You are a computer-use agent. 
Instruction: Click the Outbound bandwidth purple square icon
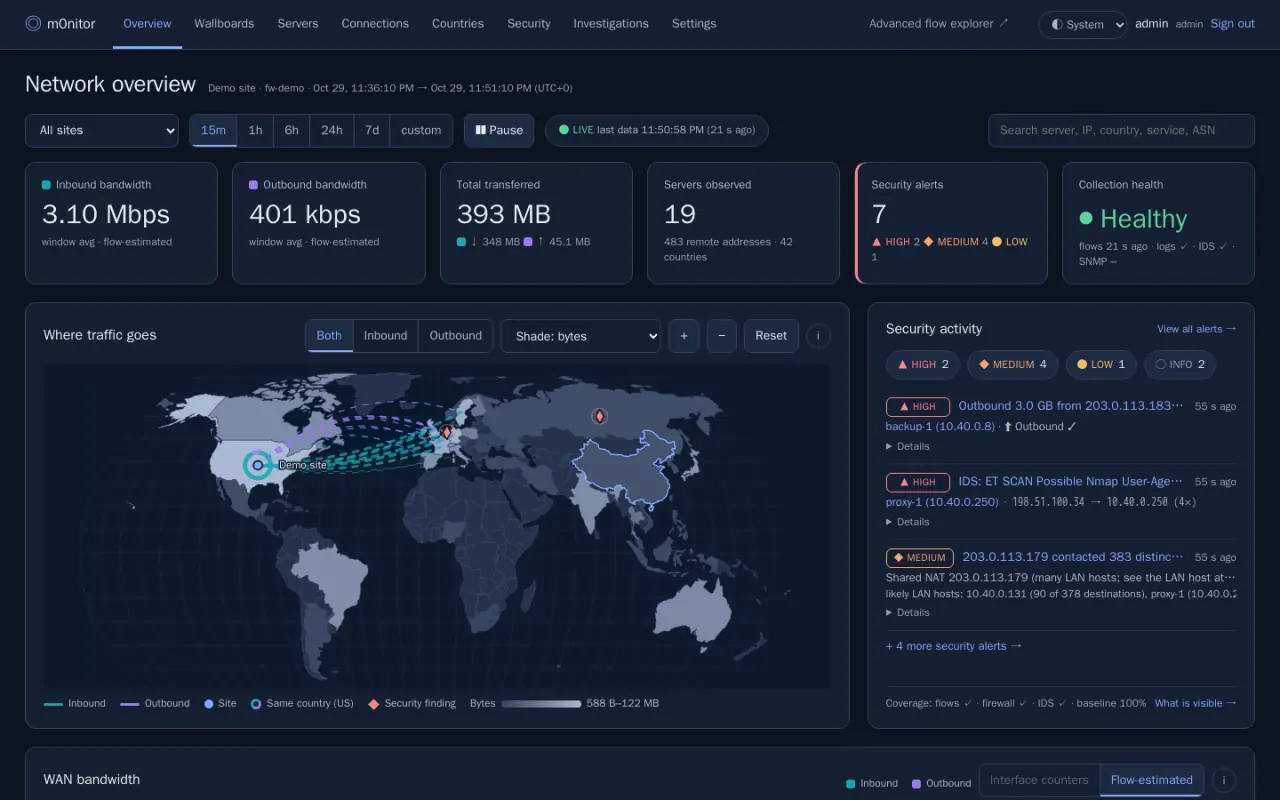[x=253, y=185]
